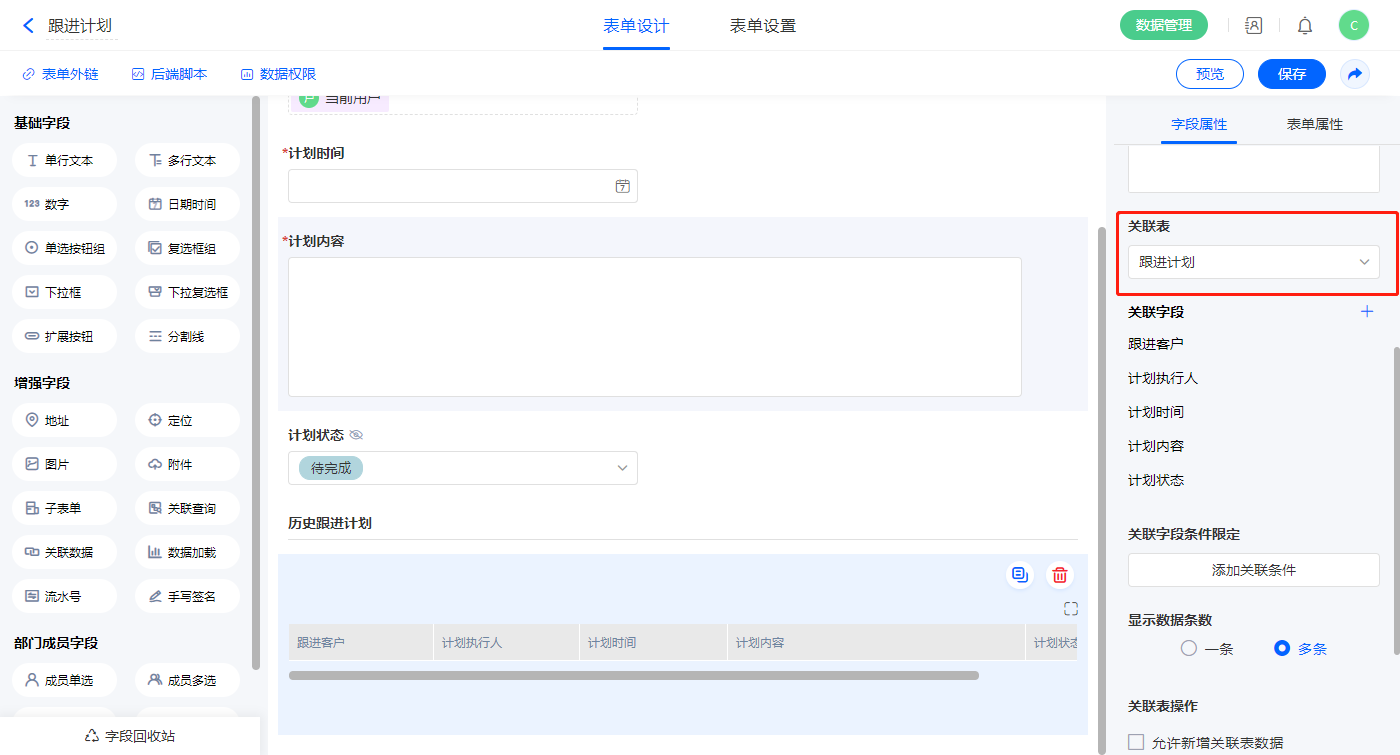Switch to the 表单属性 tab
Image resolution: width=1400 pixels, height=755 pixels.
pos(1314,124)
